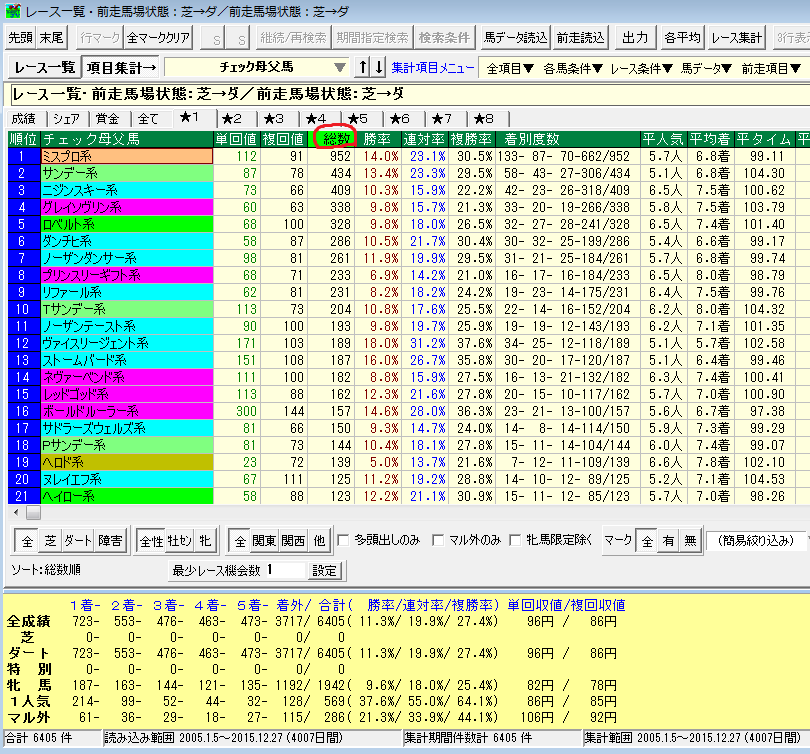The width and height of the screenshot is (810, 754).
Task: Open the ★1 star tab
Action: (x=189, y=118)
